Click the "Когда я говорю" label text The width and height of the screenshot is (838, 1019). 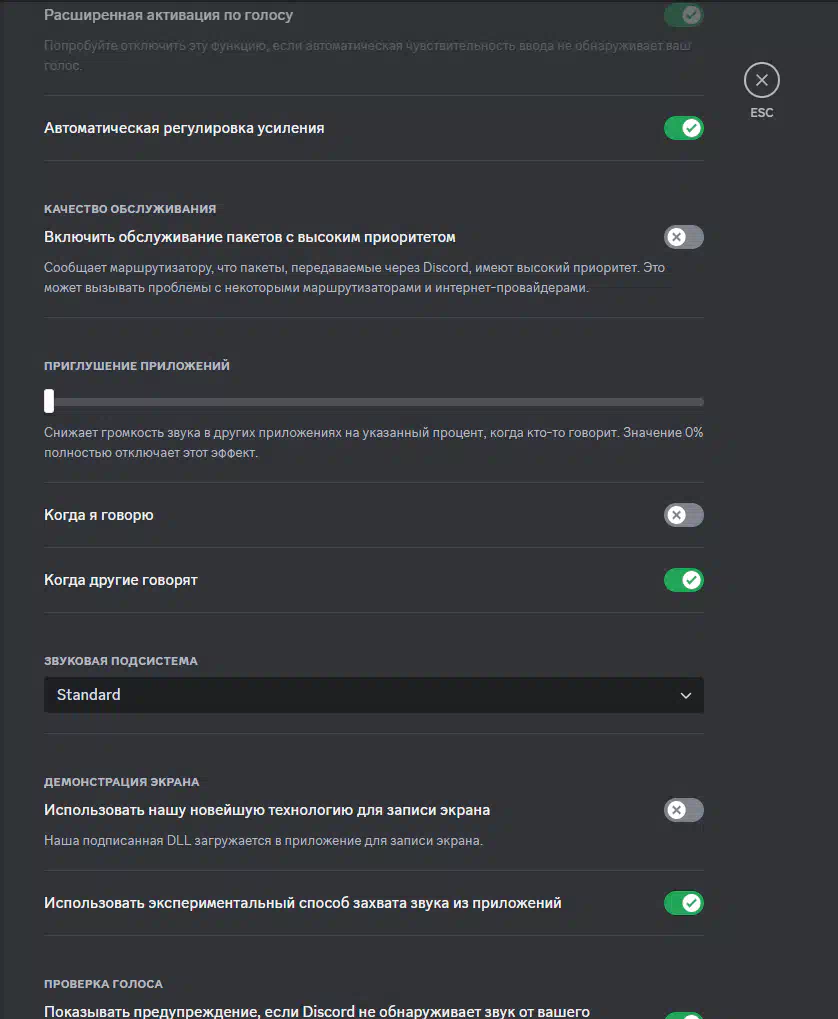click(99, 515)
